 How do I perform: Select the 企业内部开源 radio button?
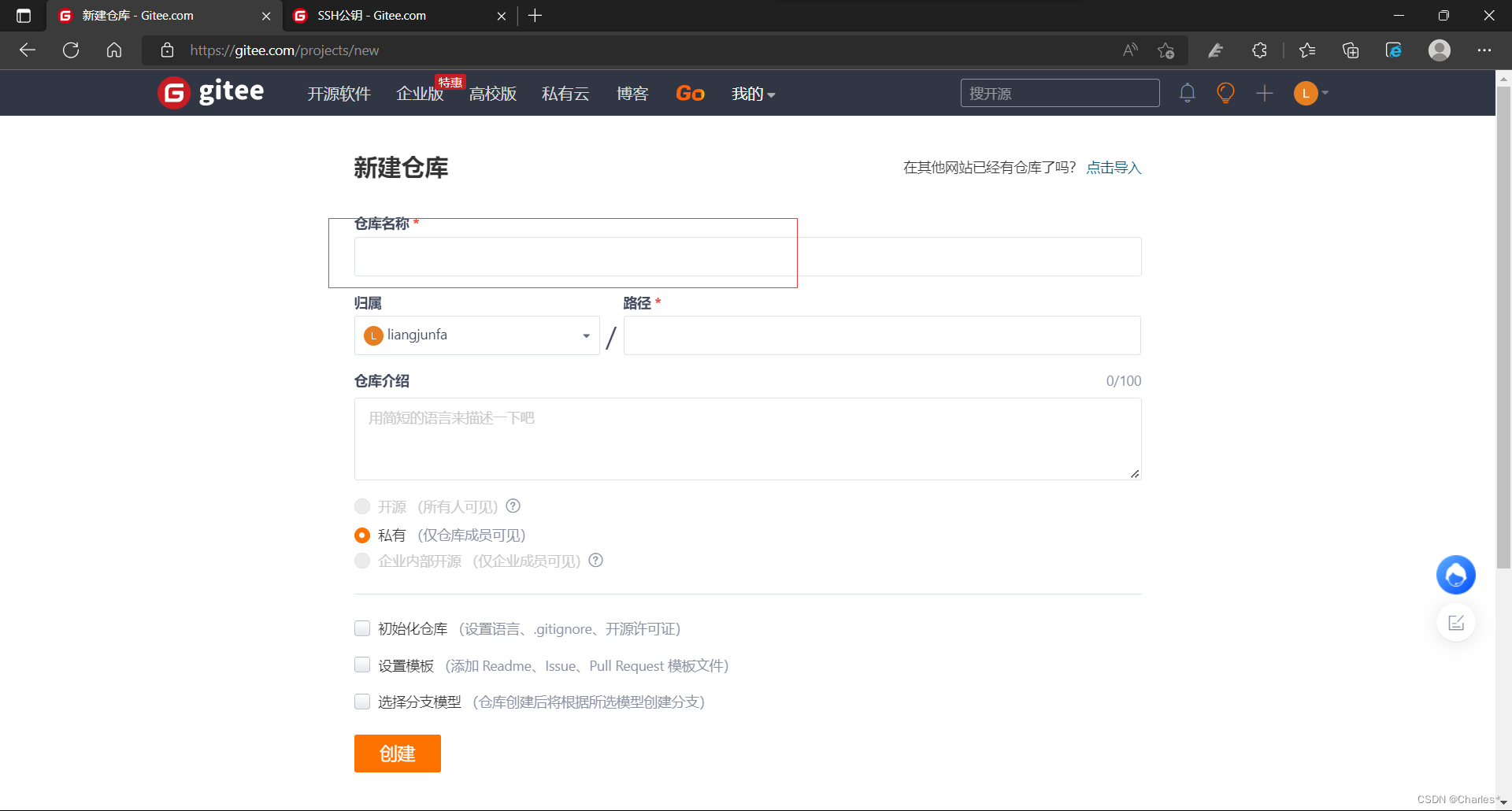pyautogui.click(x=362, y=561)
